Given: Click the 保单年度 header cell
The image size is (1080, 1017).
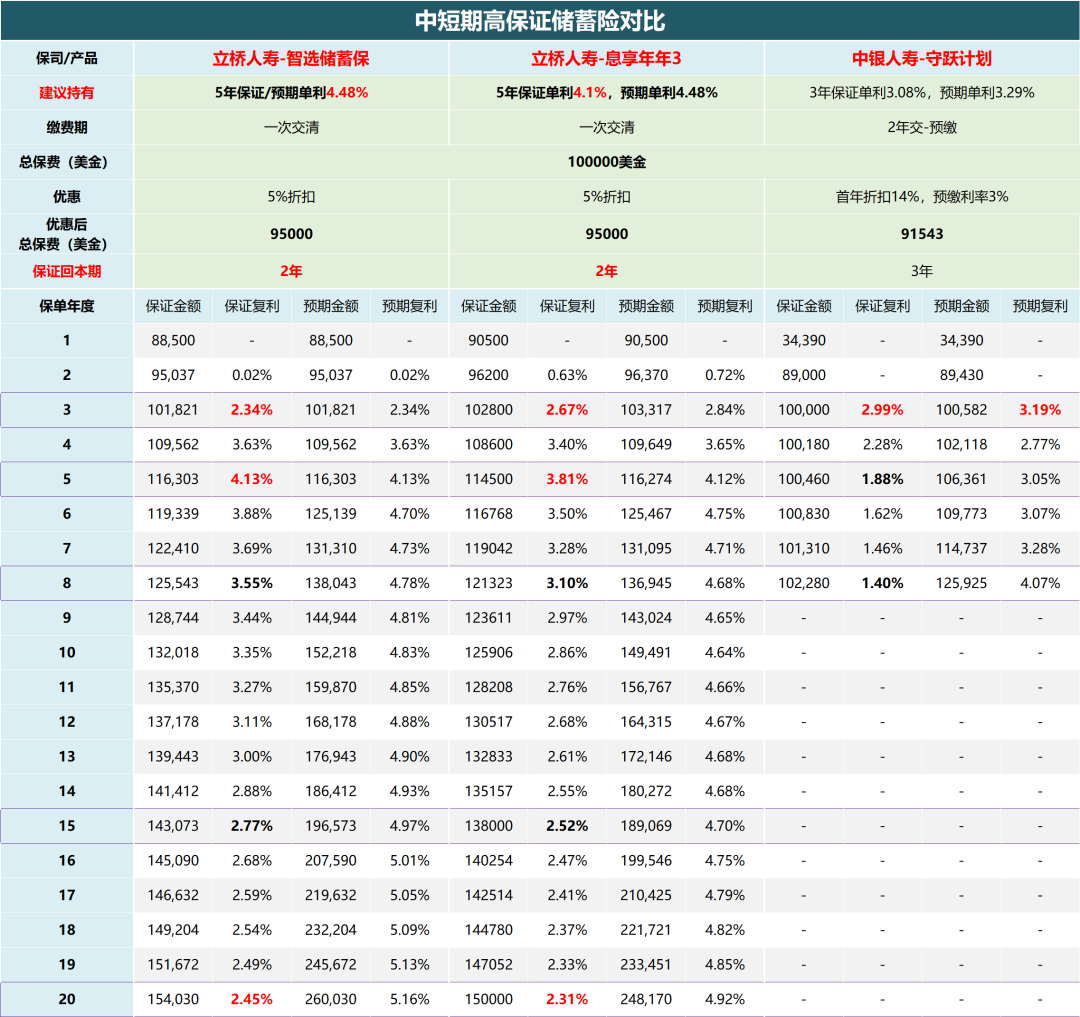Looking at the screenshot, I should point(67,306).
